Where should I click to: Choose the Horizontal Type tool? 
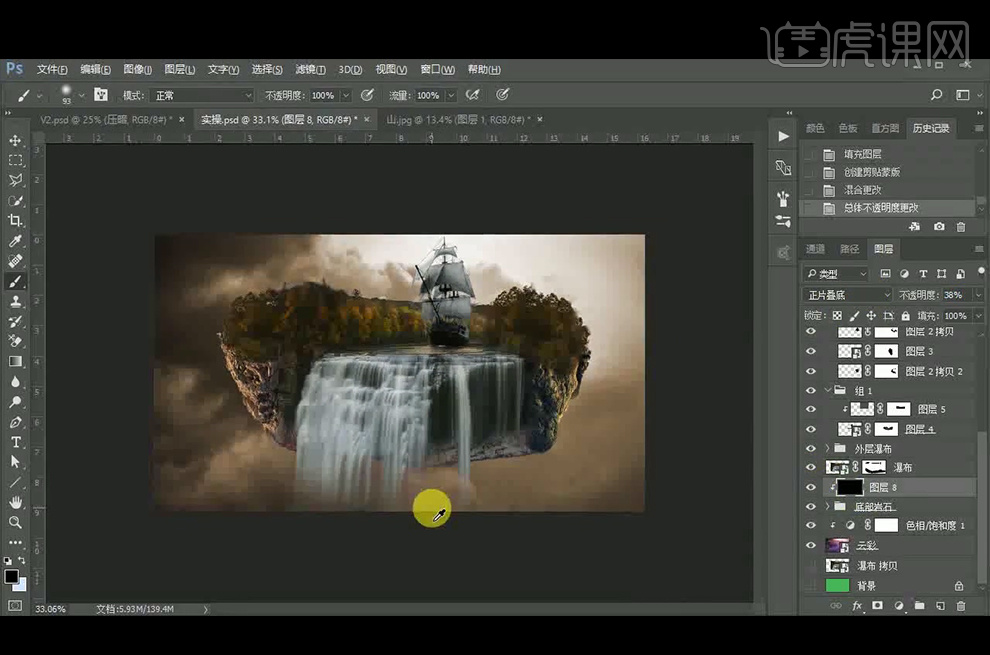point(15,442)
